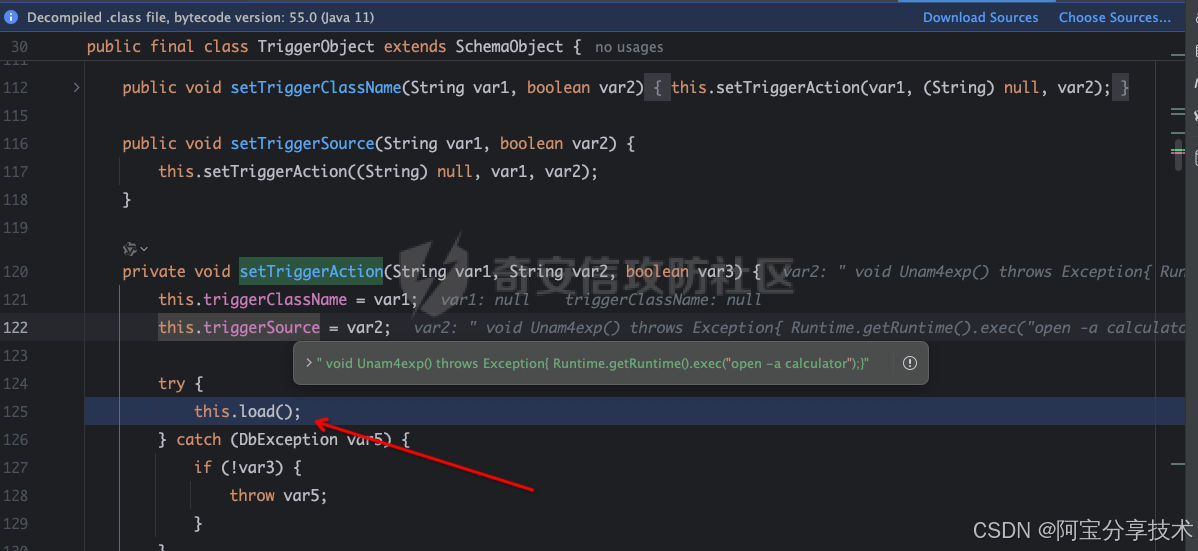Viewport: 1198px width, 551px height.
Task: Click TriggerObject class name in sticky header
Action: tap(316, 47)
